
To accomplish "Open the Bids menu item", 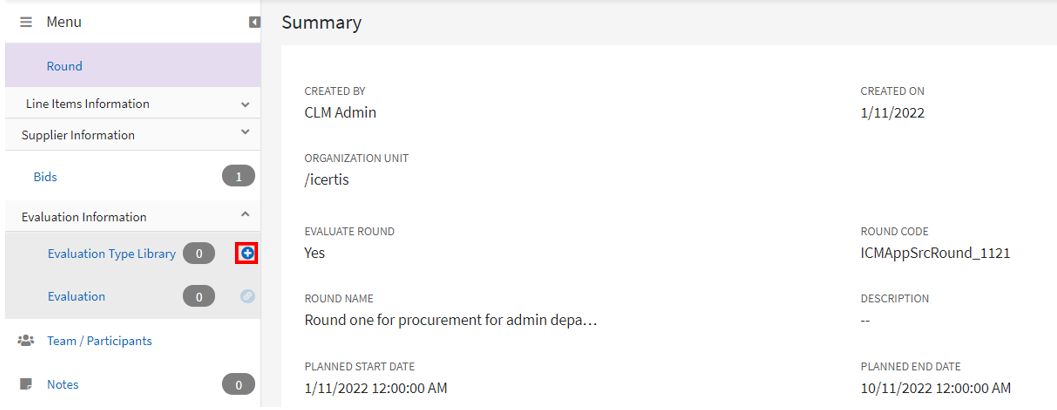I will click(x=45, y=177).
